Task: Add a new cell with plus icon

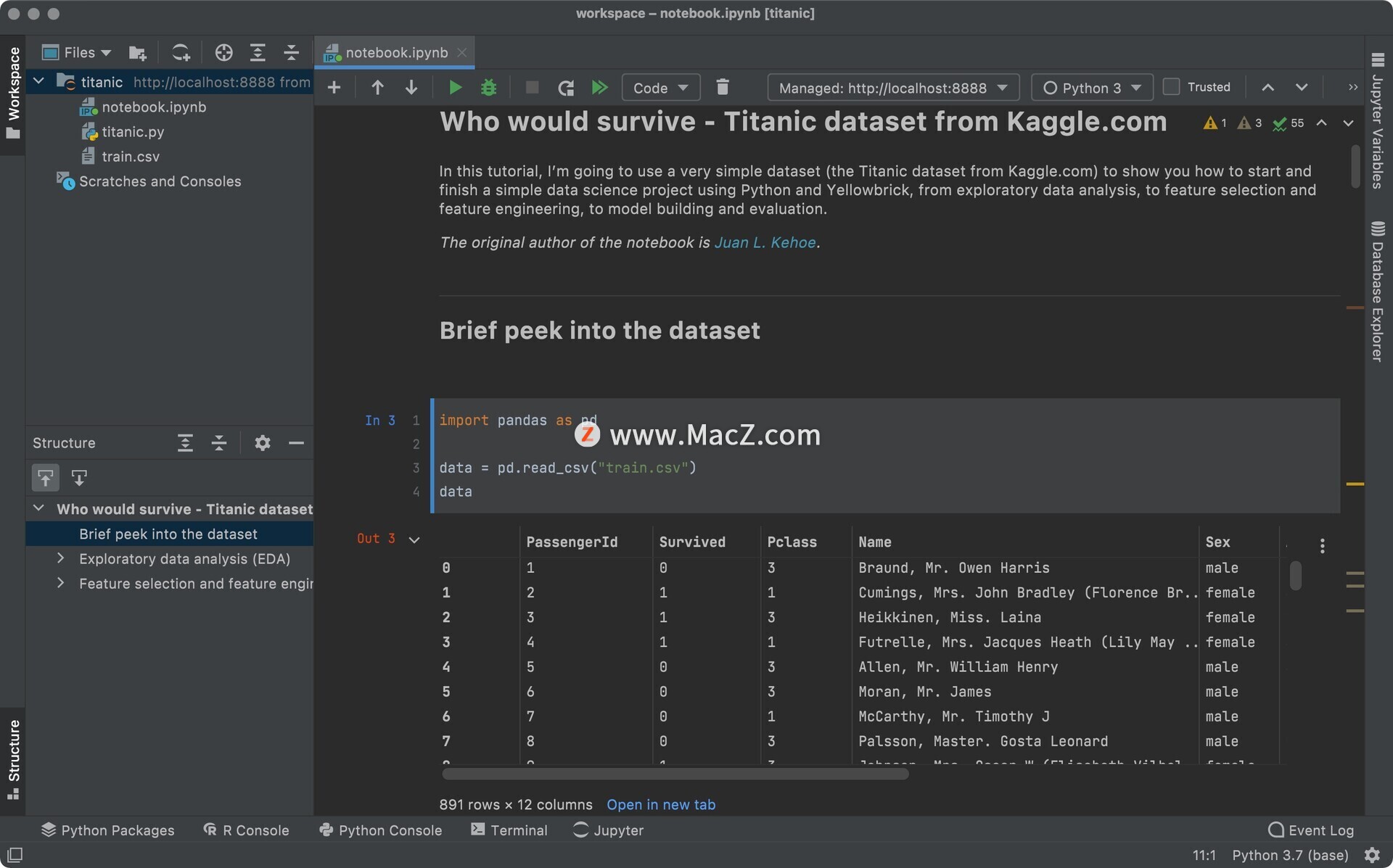Action: tap(334, 88)
